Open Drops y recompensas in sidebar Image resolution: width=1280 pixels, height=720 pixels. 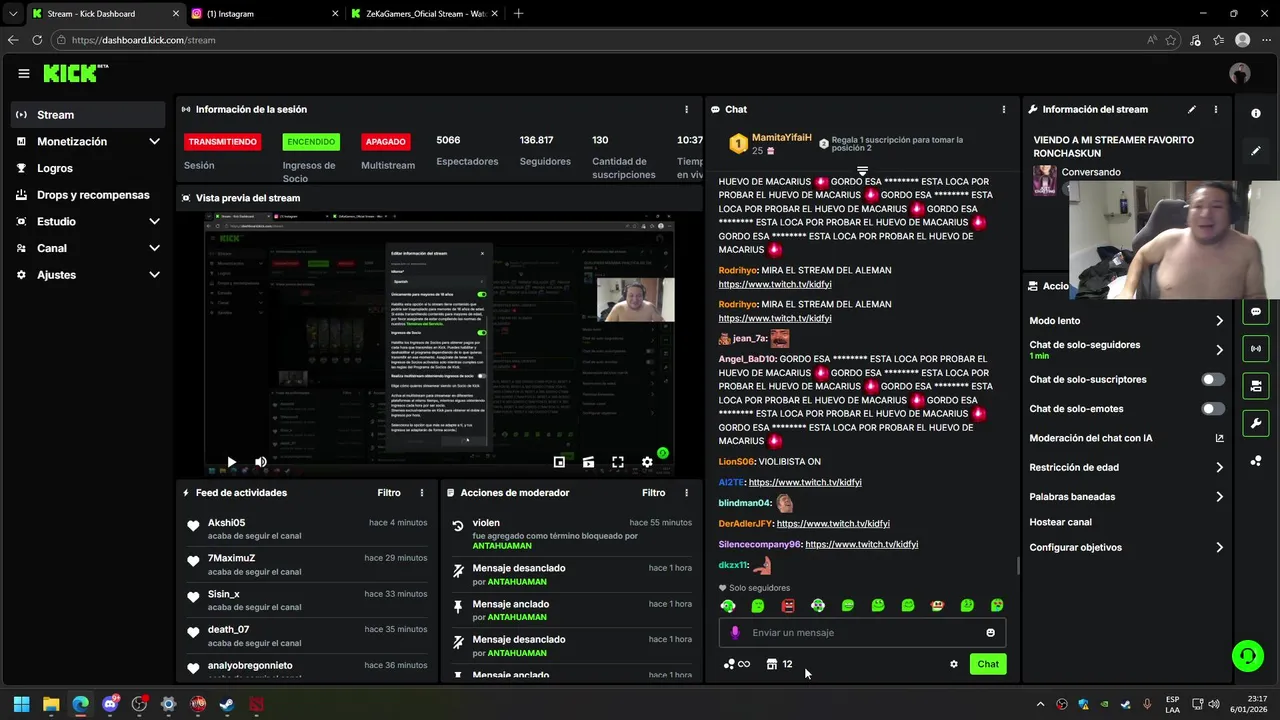[88, 195]
